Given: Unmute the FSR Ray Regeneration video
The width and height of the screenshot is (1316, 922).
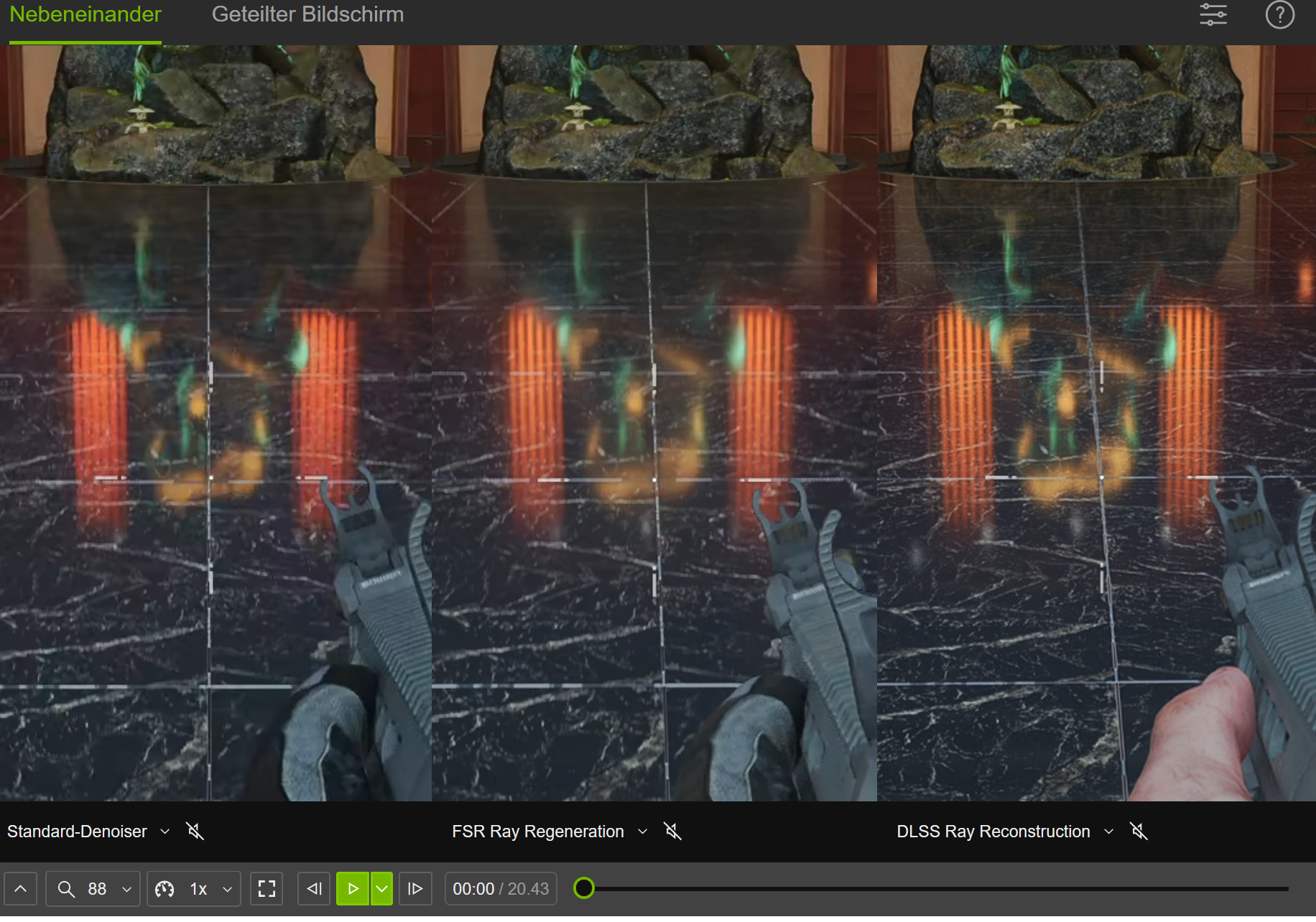Looking at the screenshot, I should pos(673,831).
